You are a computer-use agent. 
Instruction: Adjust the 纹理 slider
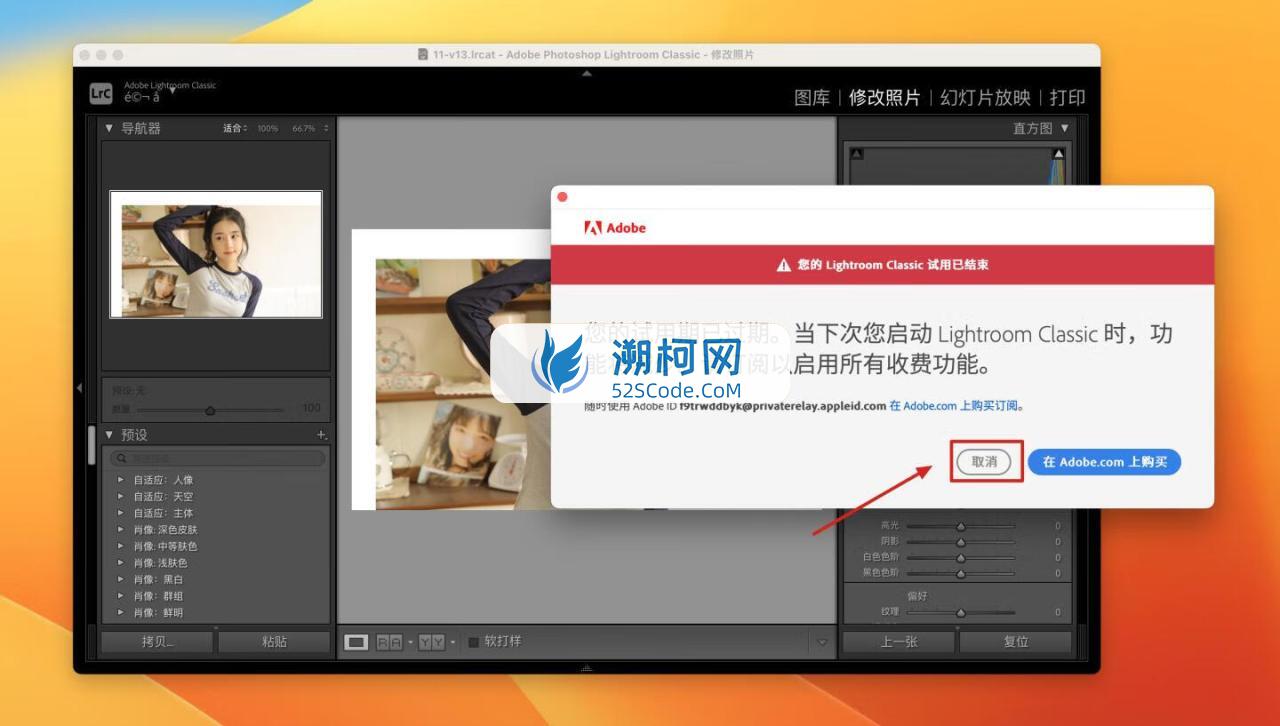click(961, 612)
